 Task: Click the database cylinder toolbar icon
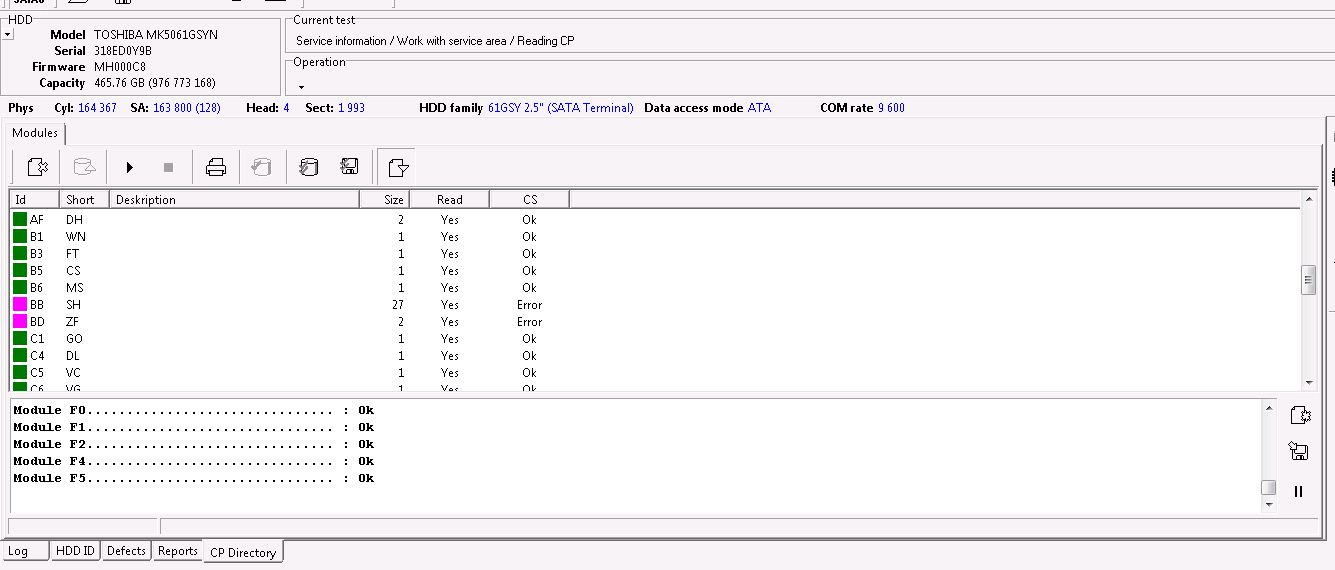coord(309,167)
